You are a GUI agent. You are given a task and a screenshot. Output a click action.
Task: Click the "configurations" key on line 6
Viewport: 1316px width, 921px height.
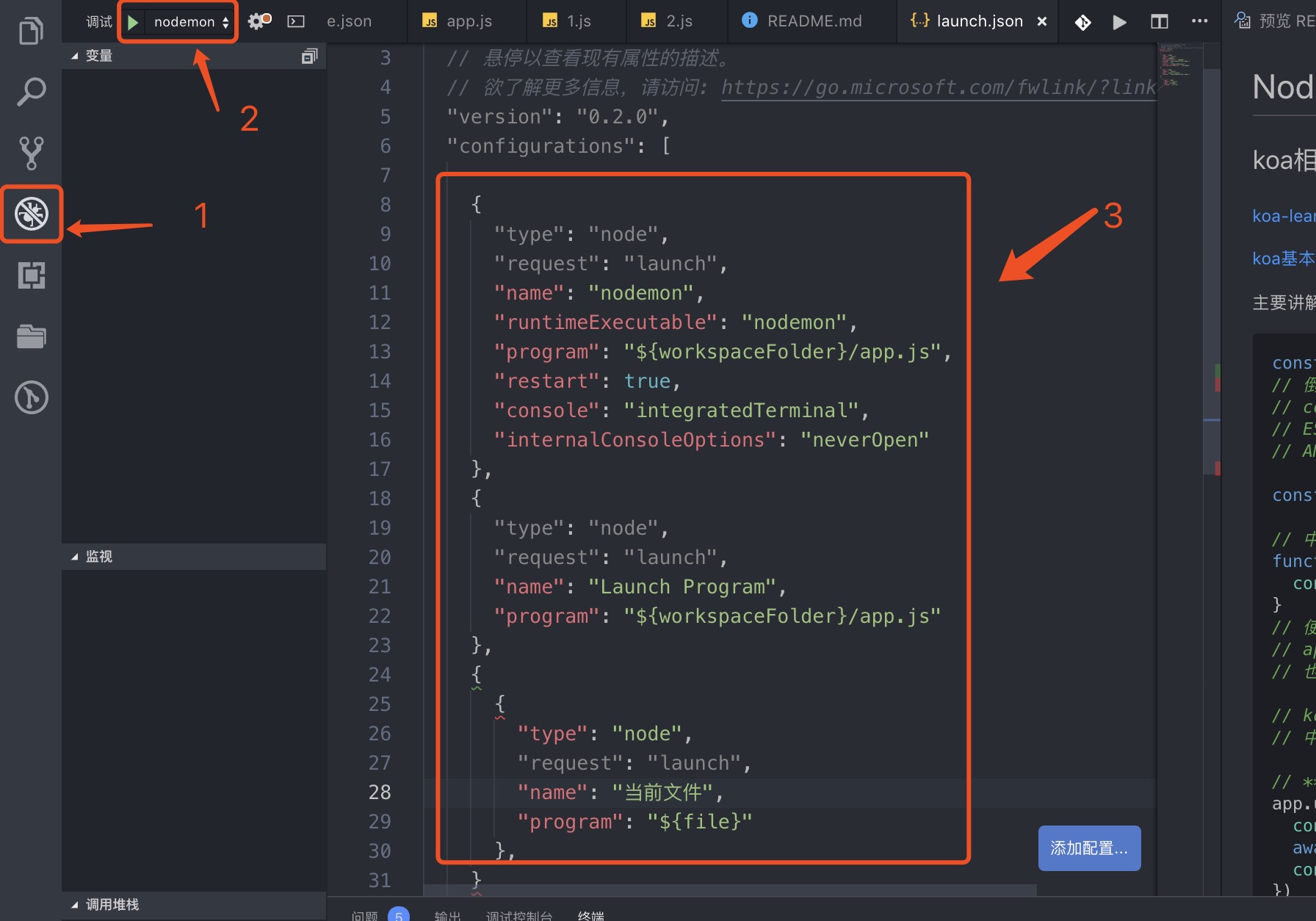[540, 146]
